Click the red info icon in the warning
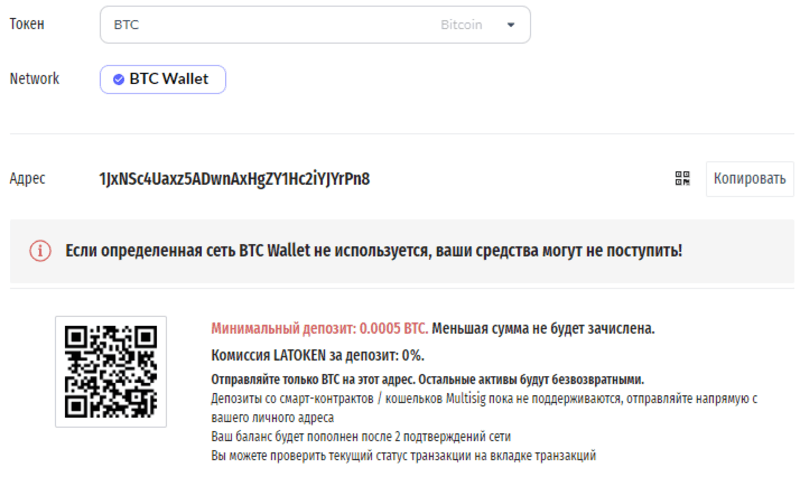 pyautogui.click(x=40, y=251)
